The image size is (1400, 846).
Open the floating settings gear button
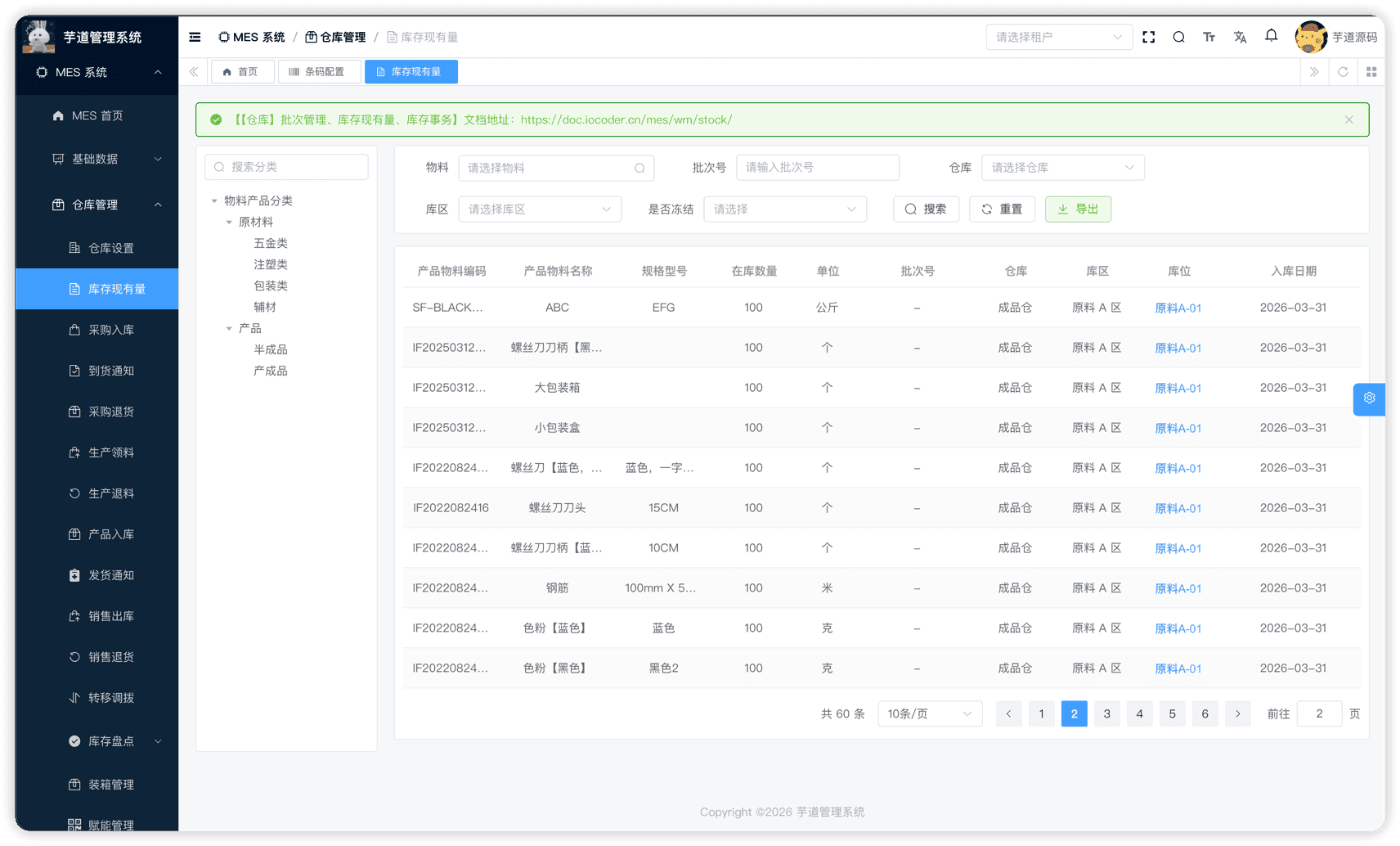pyautogui.click(x=1369, y=398)
